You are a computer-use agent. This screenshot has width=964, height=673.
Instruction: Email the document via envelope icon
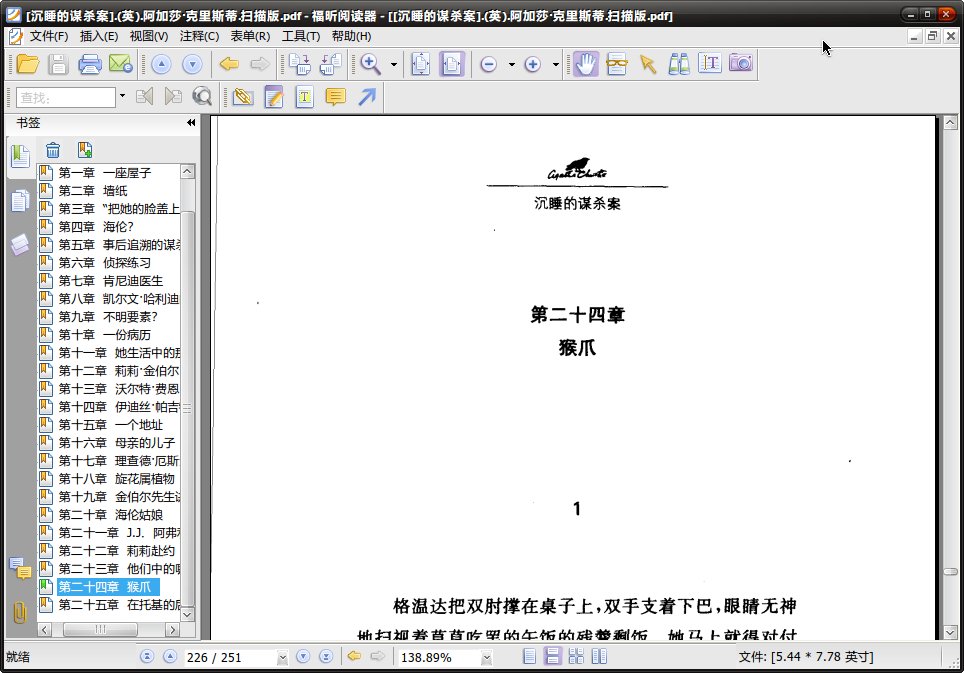coord(120,64)
